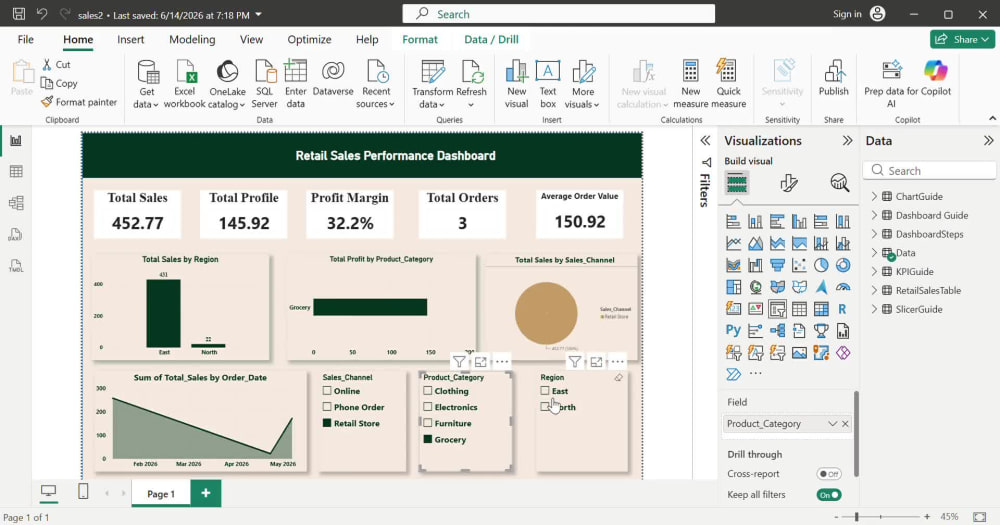Select the Line chart visual

pos(733,243)
